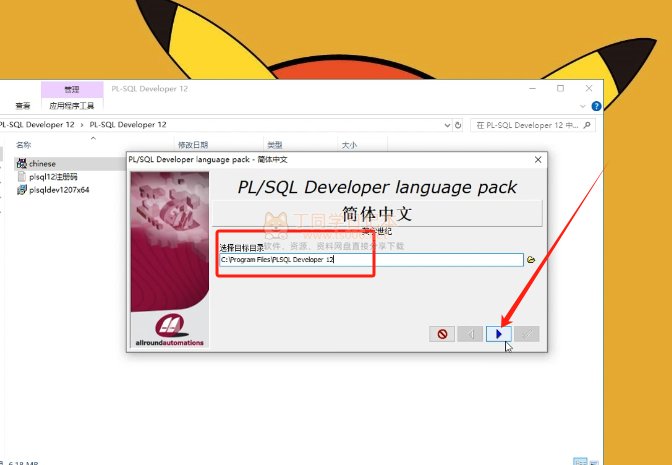Sort files by 大小 column header
The image size is (672, 465).
pos(349,145)
